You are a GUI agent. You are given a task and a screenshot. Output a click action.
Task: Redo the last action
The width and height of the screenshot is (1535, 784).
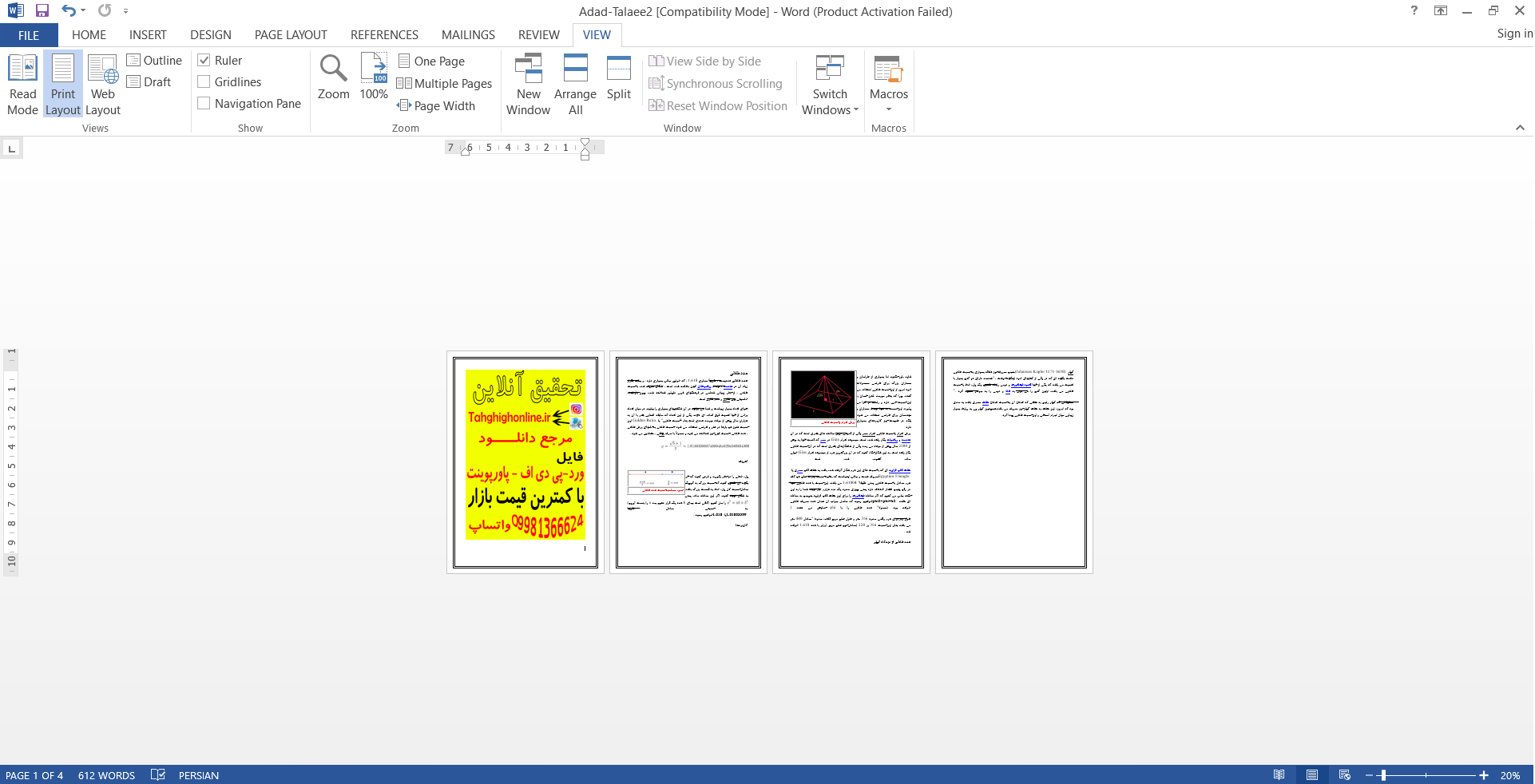(105, 11)
